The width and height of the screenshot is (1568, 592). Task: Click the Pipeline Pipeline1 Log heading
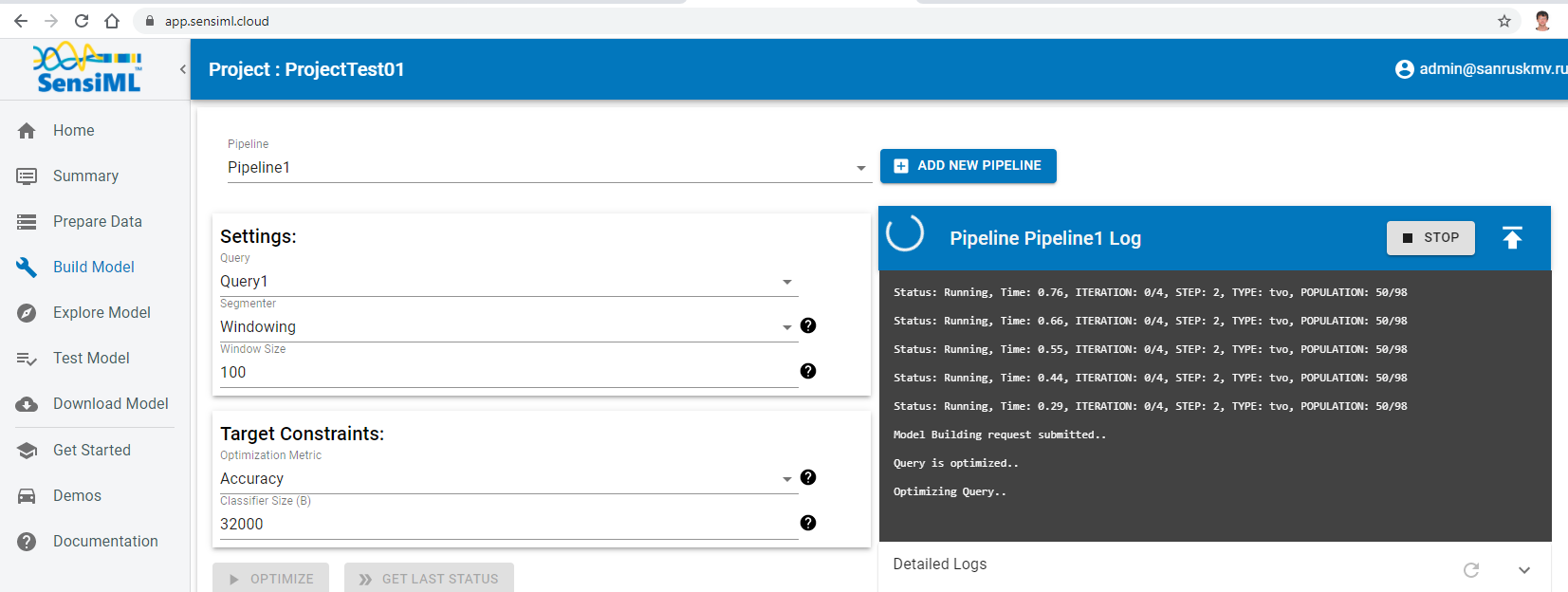(x=1045, y=238)
